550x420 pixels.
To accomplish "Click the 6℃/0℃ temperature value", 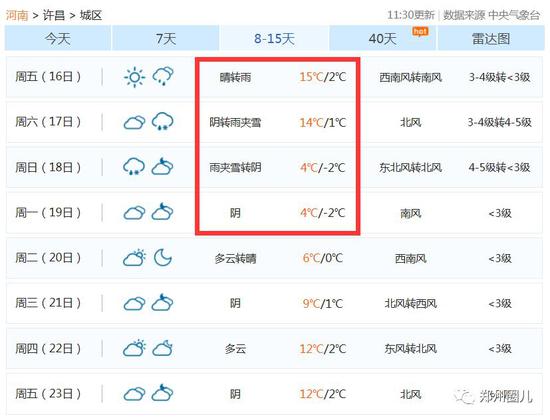I will coord(323,258).
